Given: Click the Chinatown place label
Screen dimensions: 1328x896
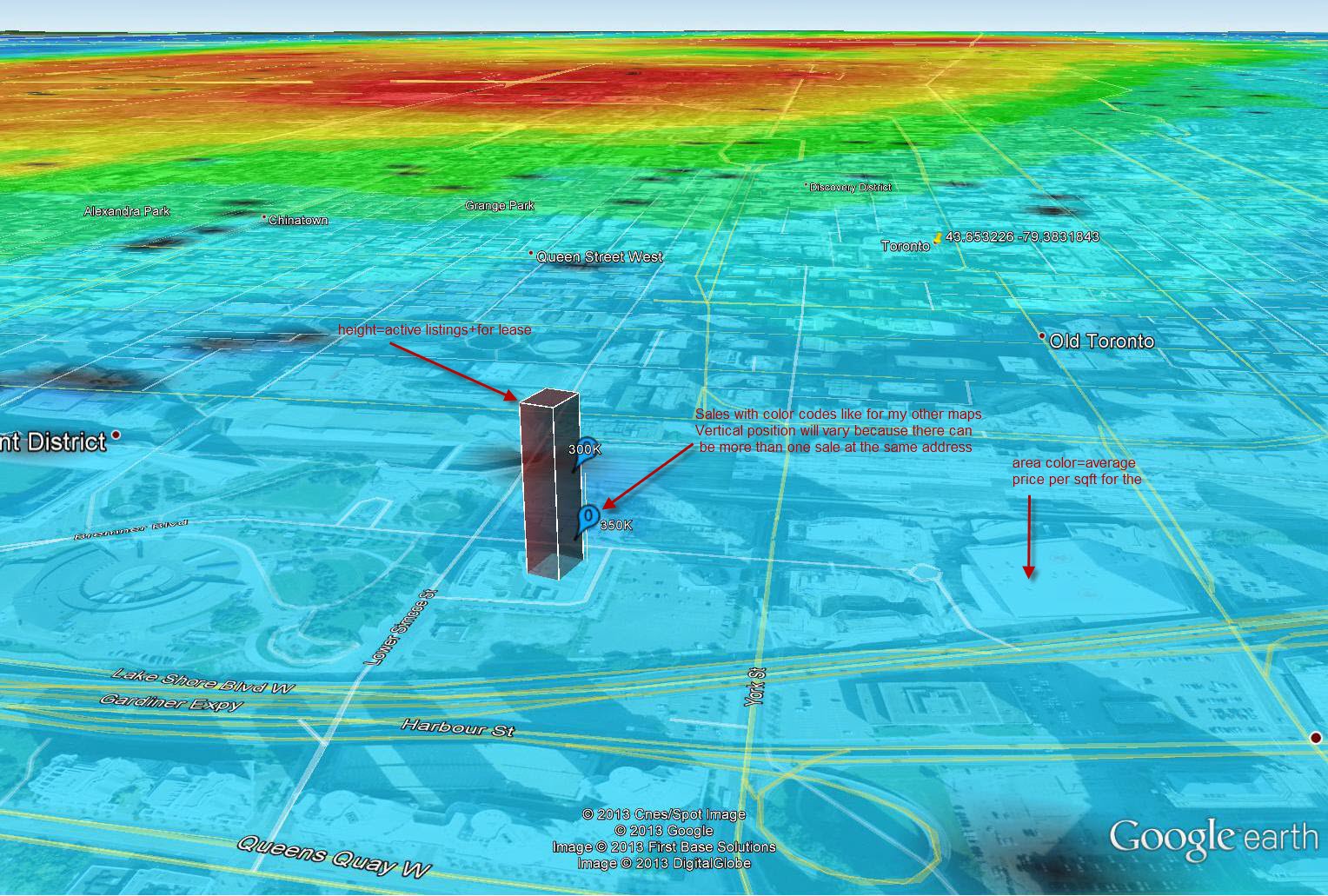Looking at the screenshot, I should [298, 220].
